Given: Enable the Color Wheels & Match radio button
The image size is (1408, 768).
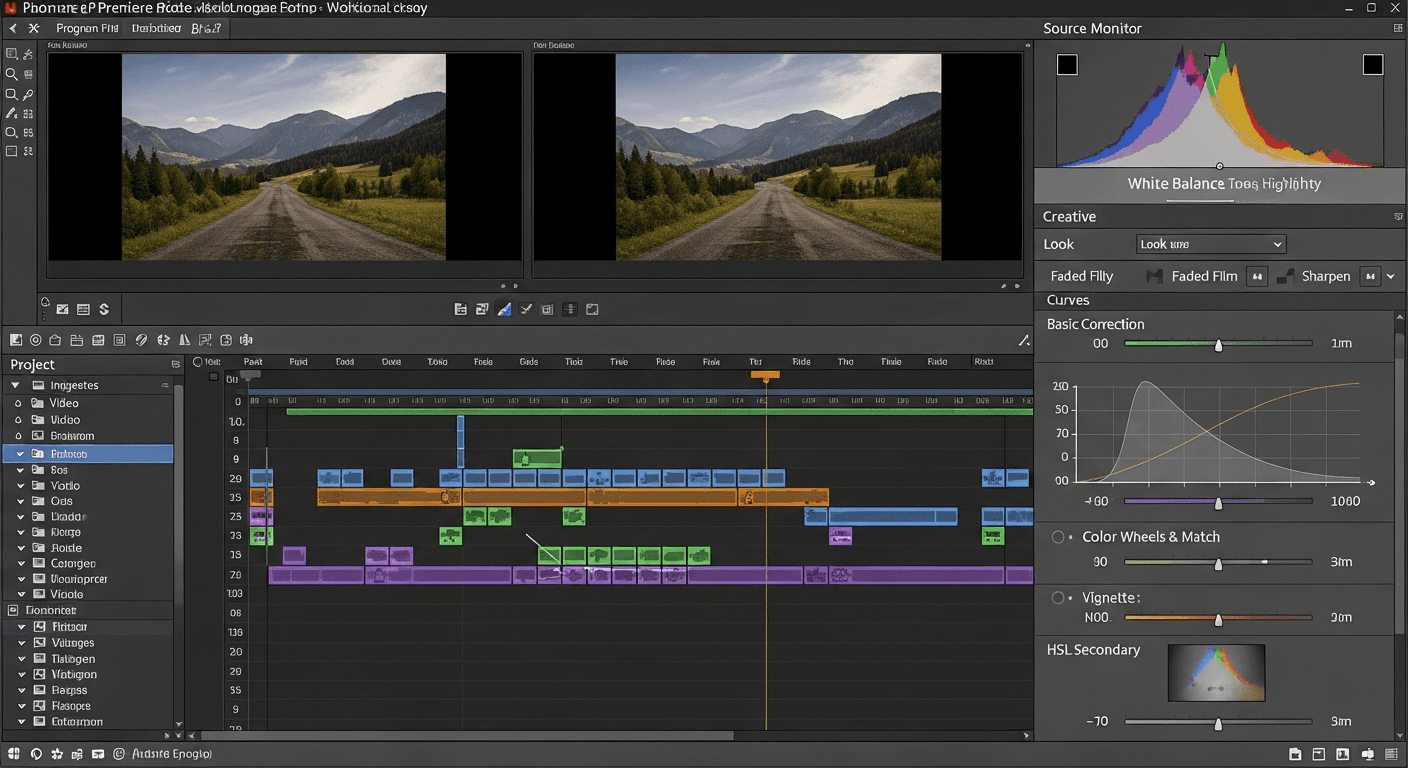Looking at the screenshot, I should click(x=1057, y=536).
